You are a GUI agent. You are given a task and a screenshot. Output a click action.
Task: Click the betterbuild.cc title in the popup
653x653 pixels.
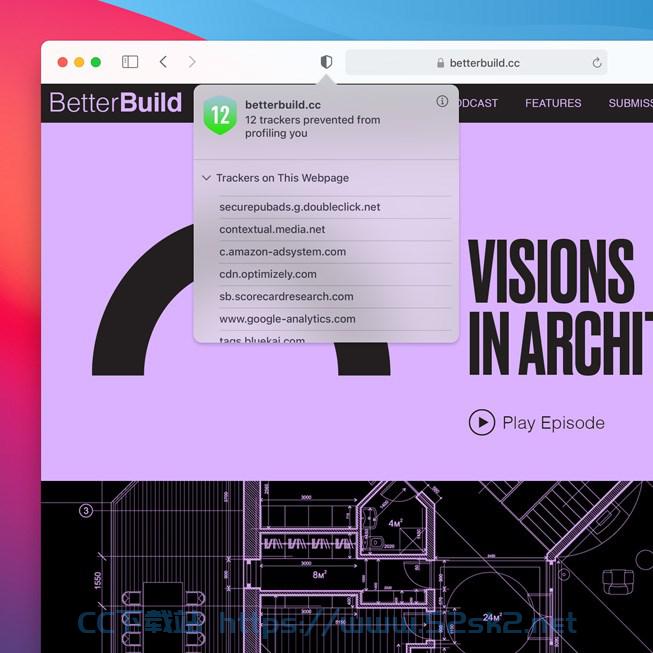[x=283, y=105]
